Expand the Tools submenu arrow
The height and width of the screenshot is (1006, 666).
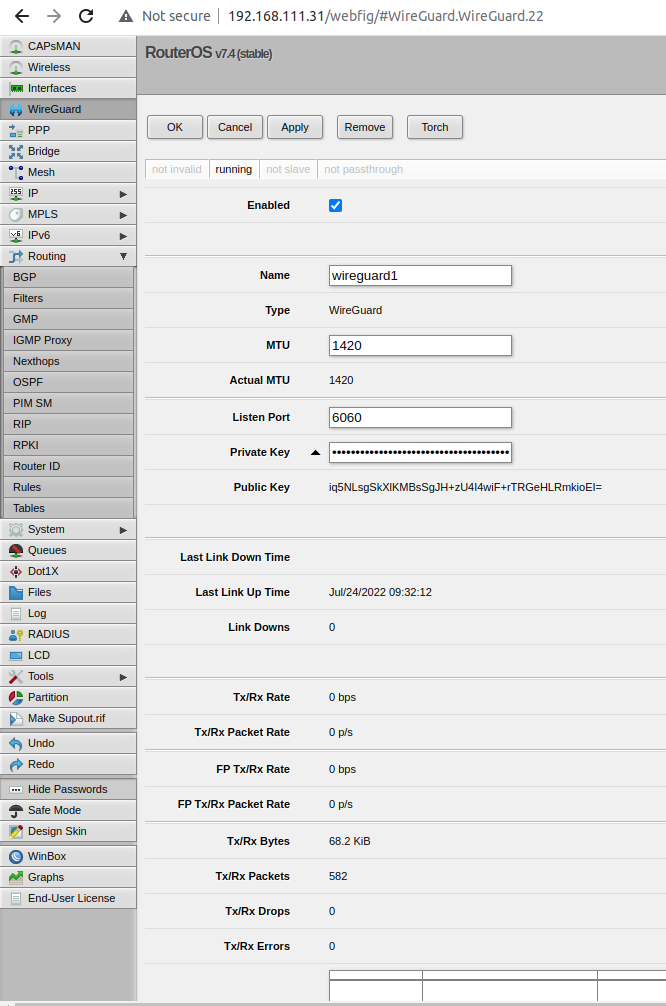click(123, 677)
